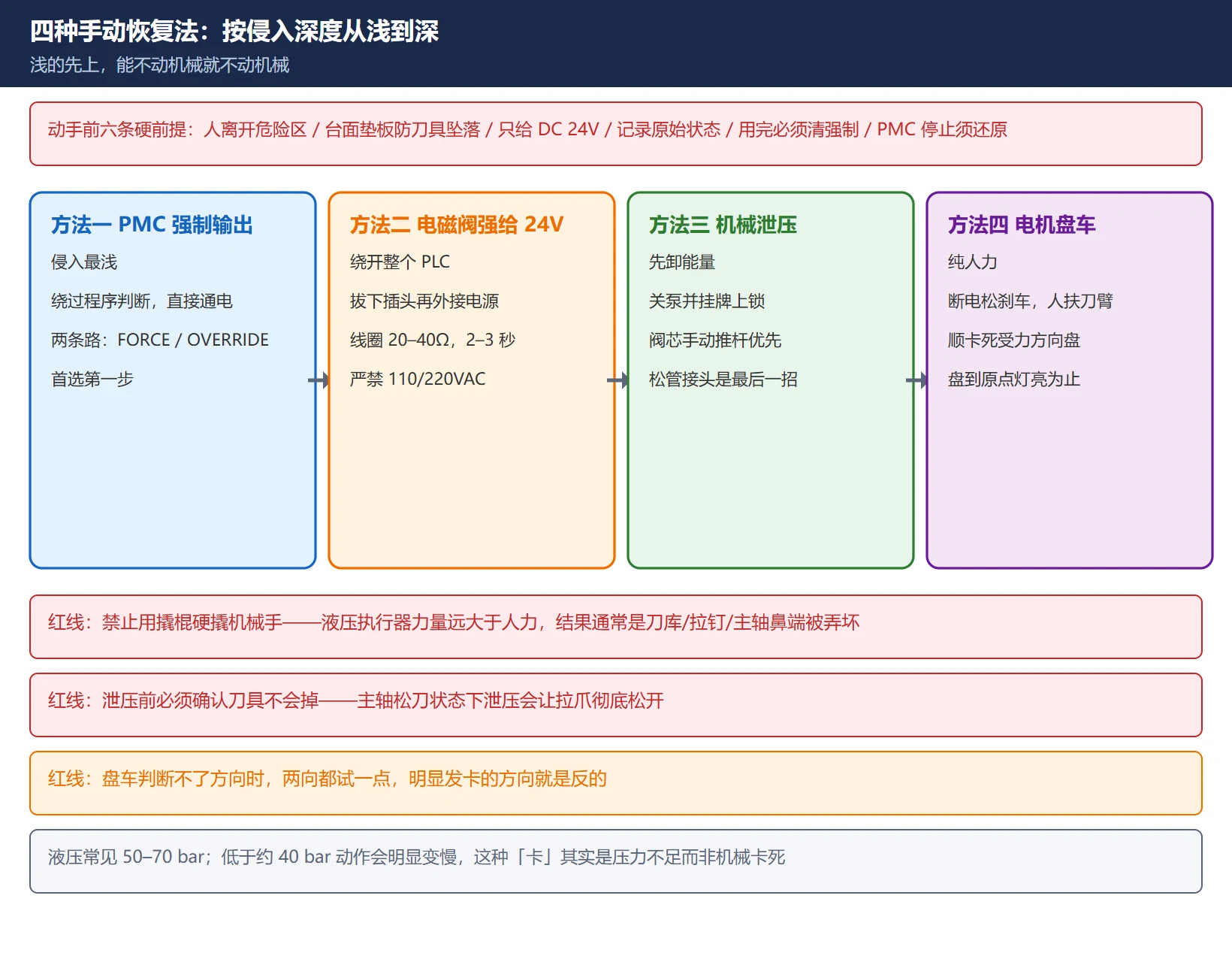
Task: Click warning 严禁 110/220VAC
Action: point(418,380)
